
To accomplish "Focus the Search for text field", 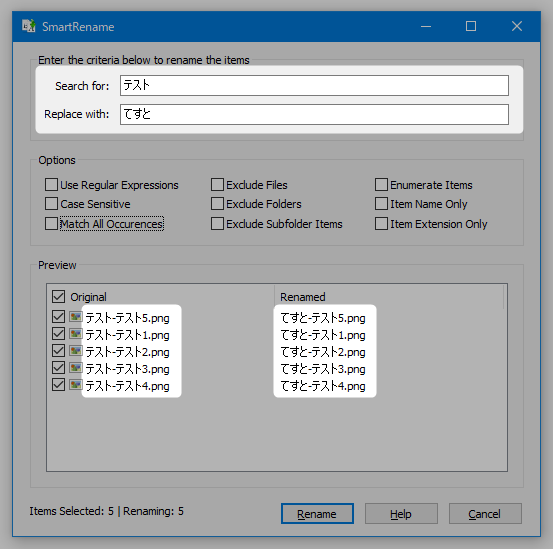I will (x=314, y=85).
